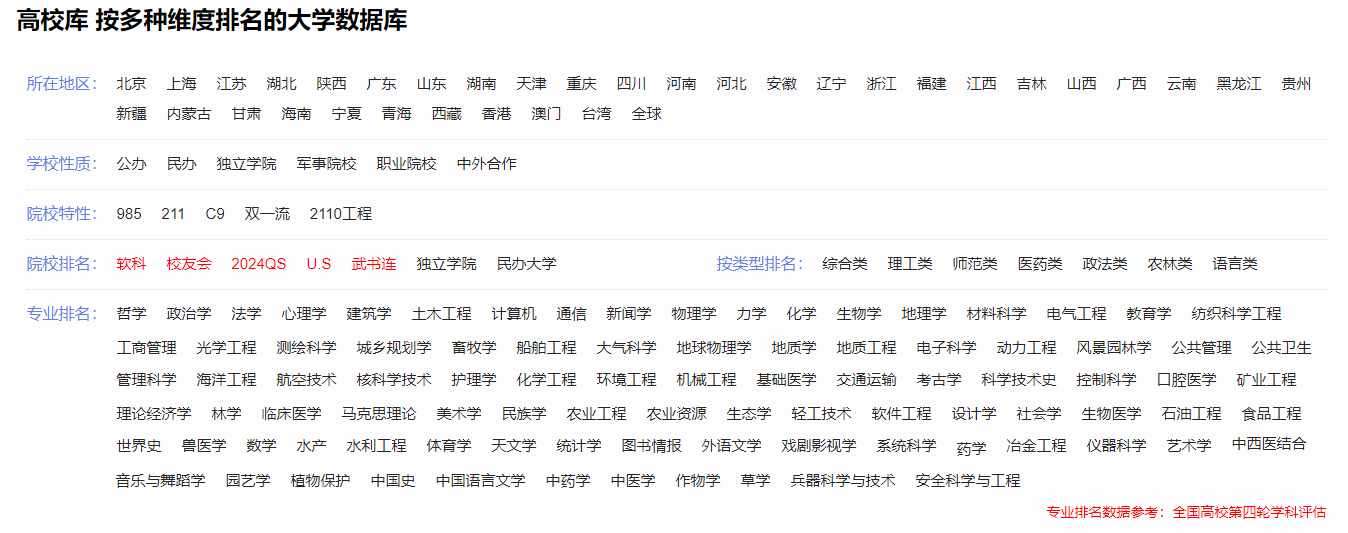Open the 计算机 subject ranking

point(513,314)
